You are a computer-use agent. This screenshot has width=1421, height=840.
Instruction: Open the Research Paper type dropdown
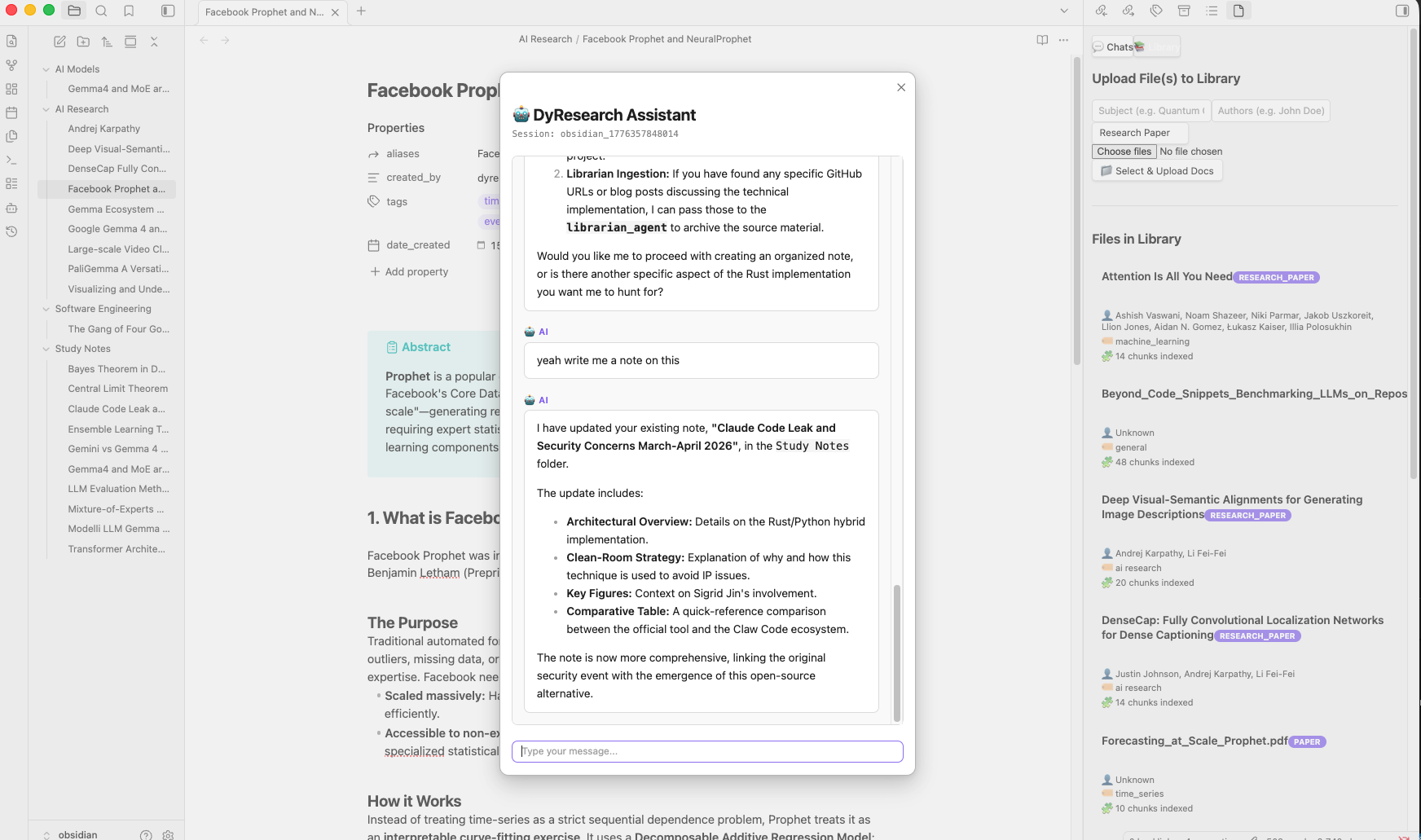(x=1140, y=133)
